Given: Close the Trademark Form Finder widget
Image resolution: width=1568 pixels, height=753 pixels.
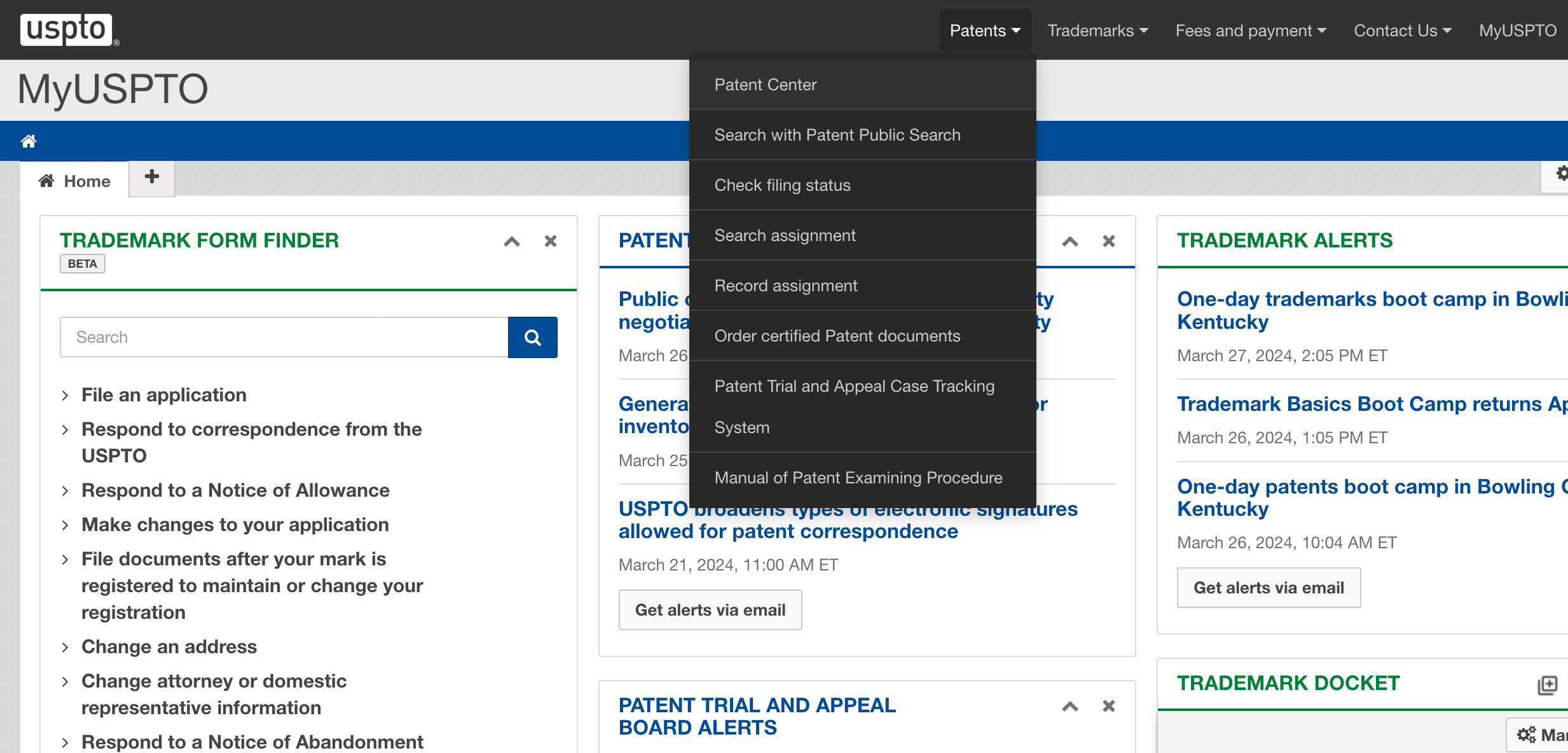Looking at the screenshot, I should click(x=551, y=241).
